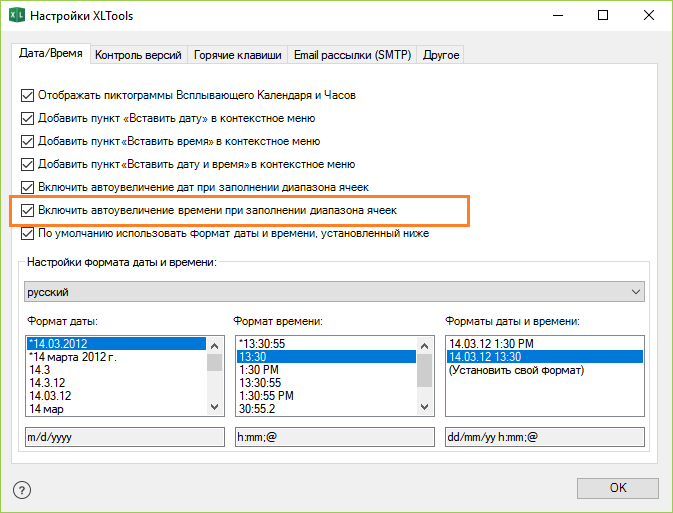Viewport: 673px width, 513px height.
Task: Switch to Контроль версий tab
Action: pyautogui.click(x=139, y=55)
